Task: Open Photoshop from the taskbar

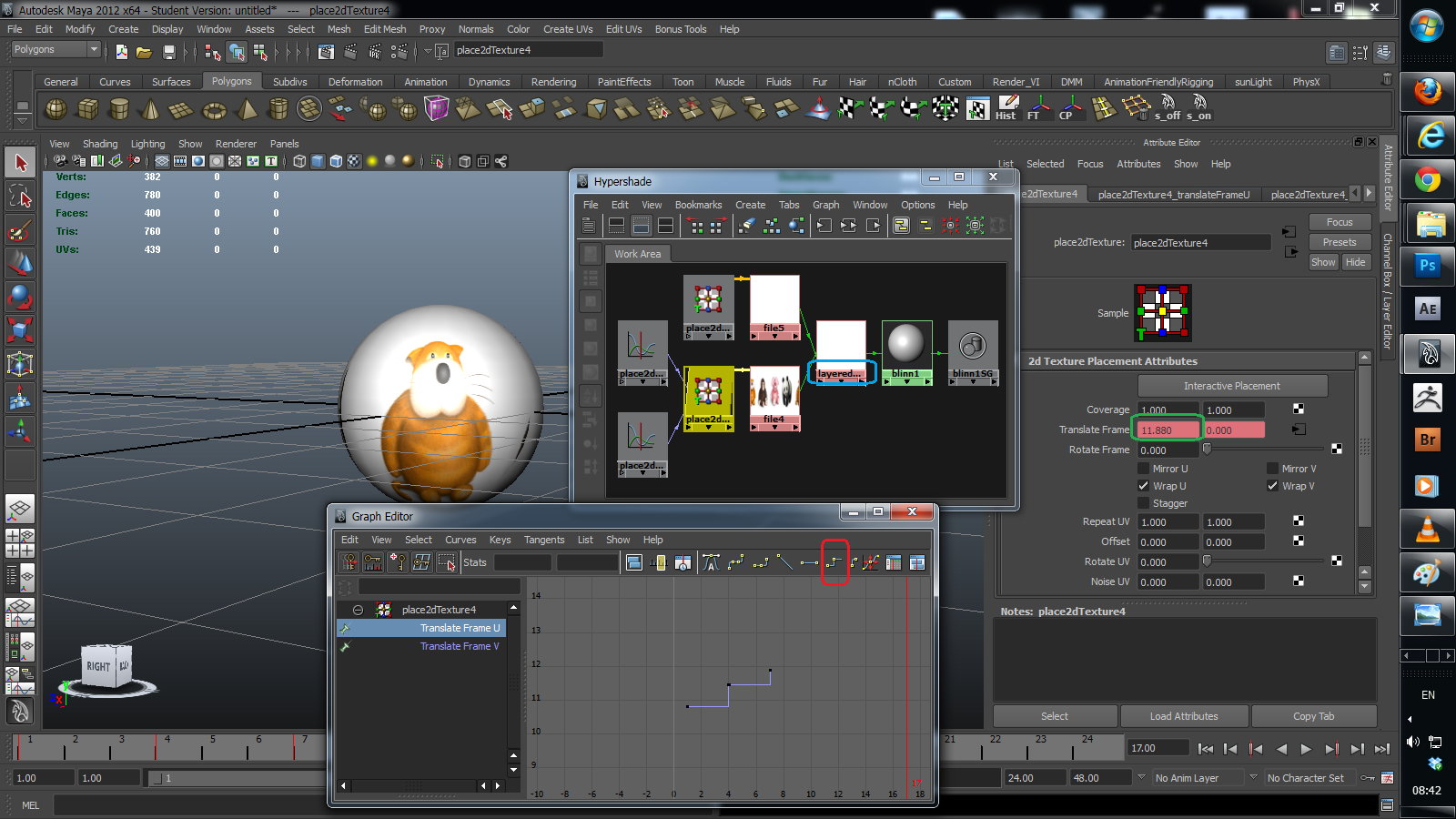Action: coord(1427,266)
